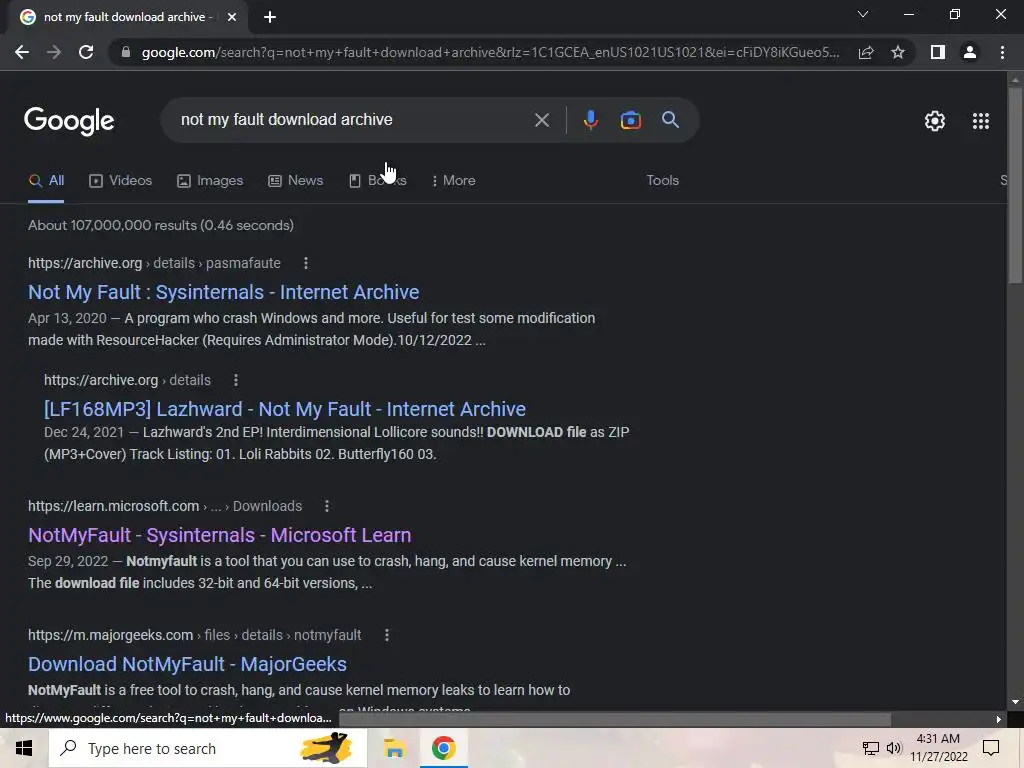Viewport: 1024px width, 768px height.
Task: Open Google quick settings gear
Action: (x=935, y=121)
